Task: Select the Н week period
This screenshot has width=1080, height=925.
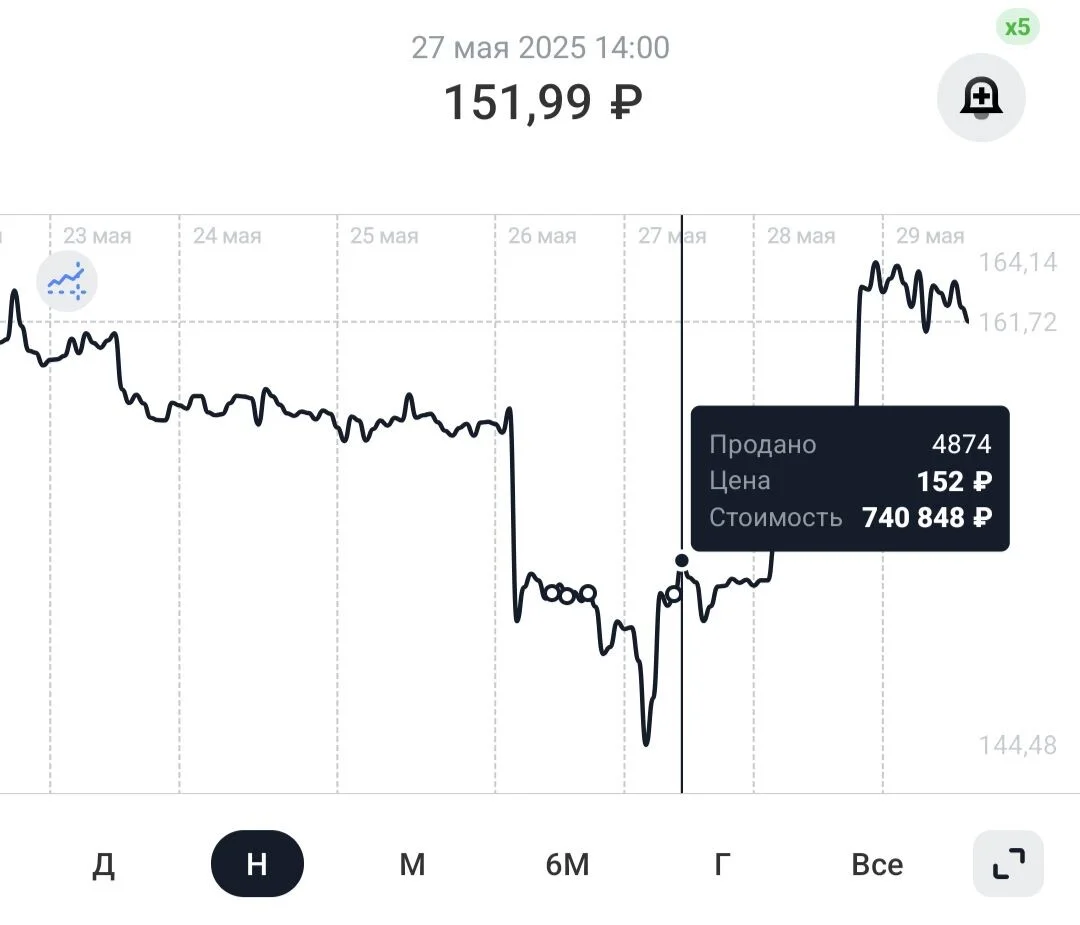Action: click(257, 864)
